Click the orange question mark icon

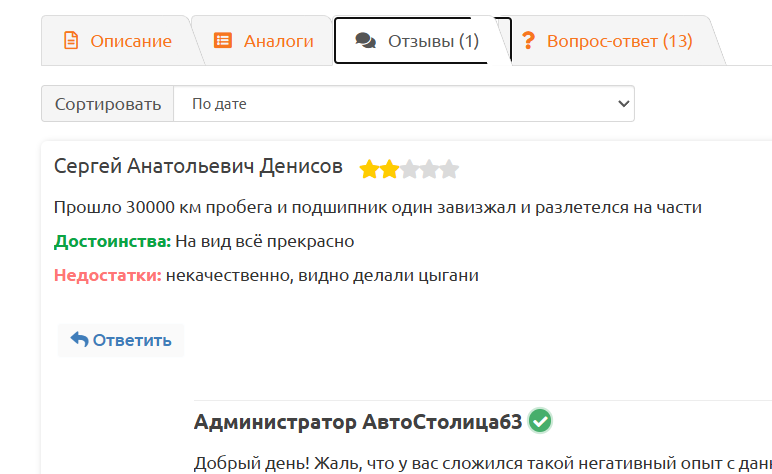point(528,40)
